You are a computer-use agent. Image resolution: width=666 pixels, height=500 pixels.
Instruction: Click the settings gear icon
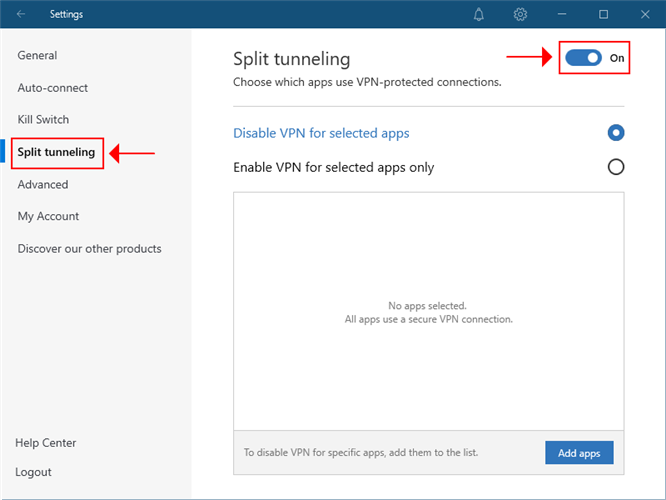[x=520, y=14]
